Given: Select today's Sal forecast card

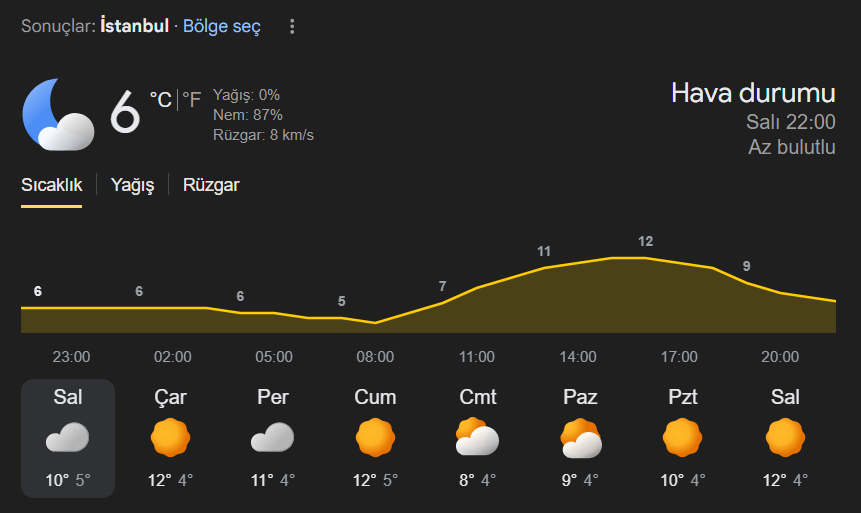Looking at the screenshot, I should pos(68,438).
